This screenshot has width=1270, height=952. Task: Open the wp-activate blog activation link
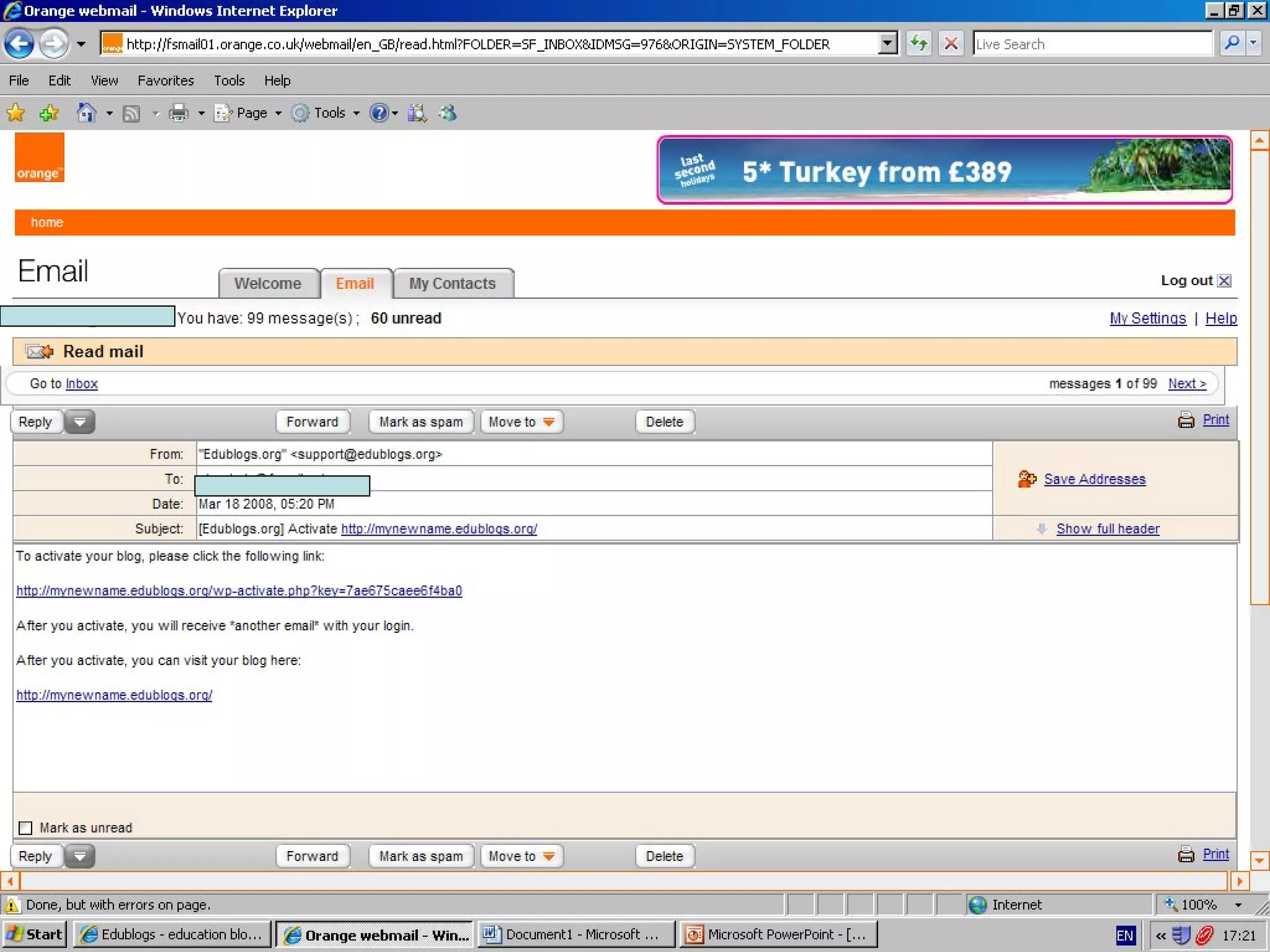point(239,591)
